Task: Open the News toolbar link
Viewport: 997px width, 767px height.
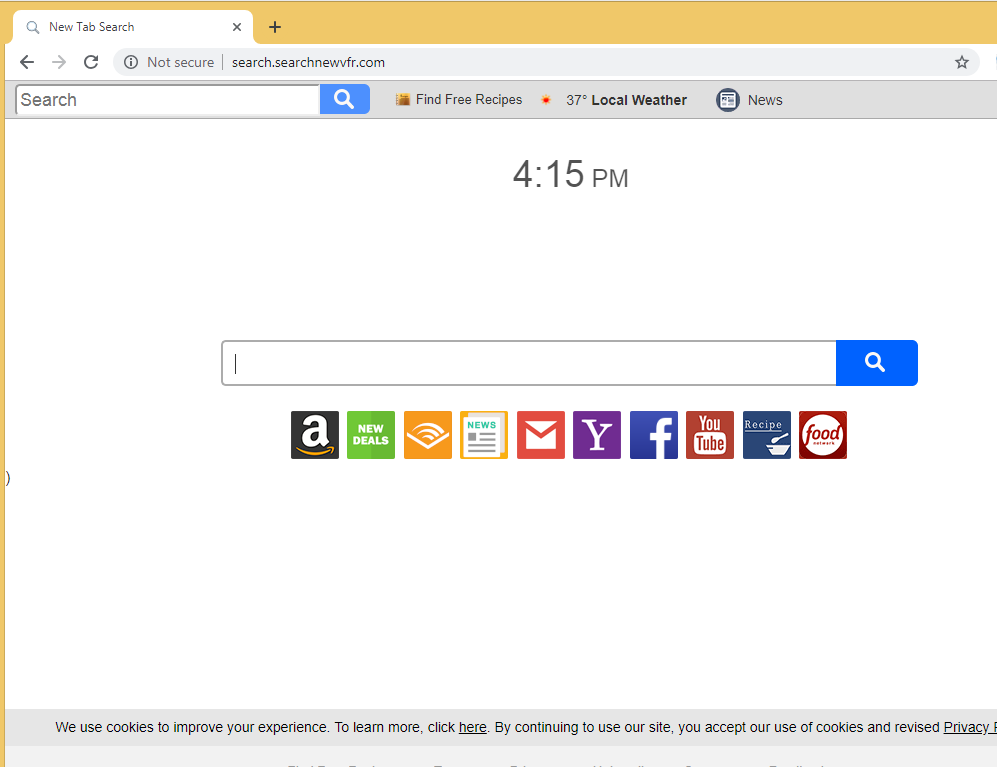Action: (x=765, y=100)
